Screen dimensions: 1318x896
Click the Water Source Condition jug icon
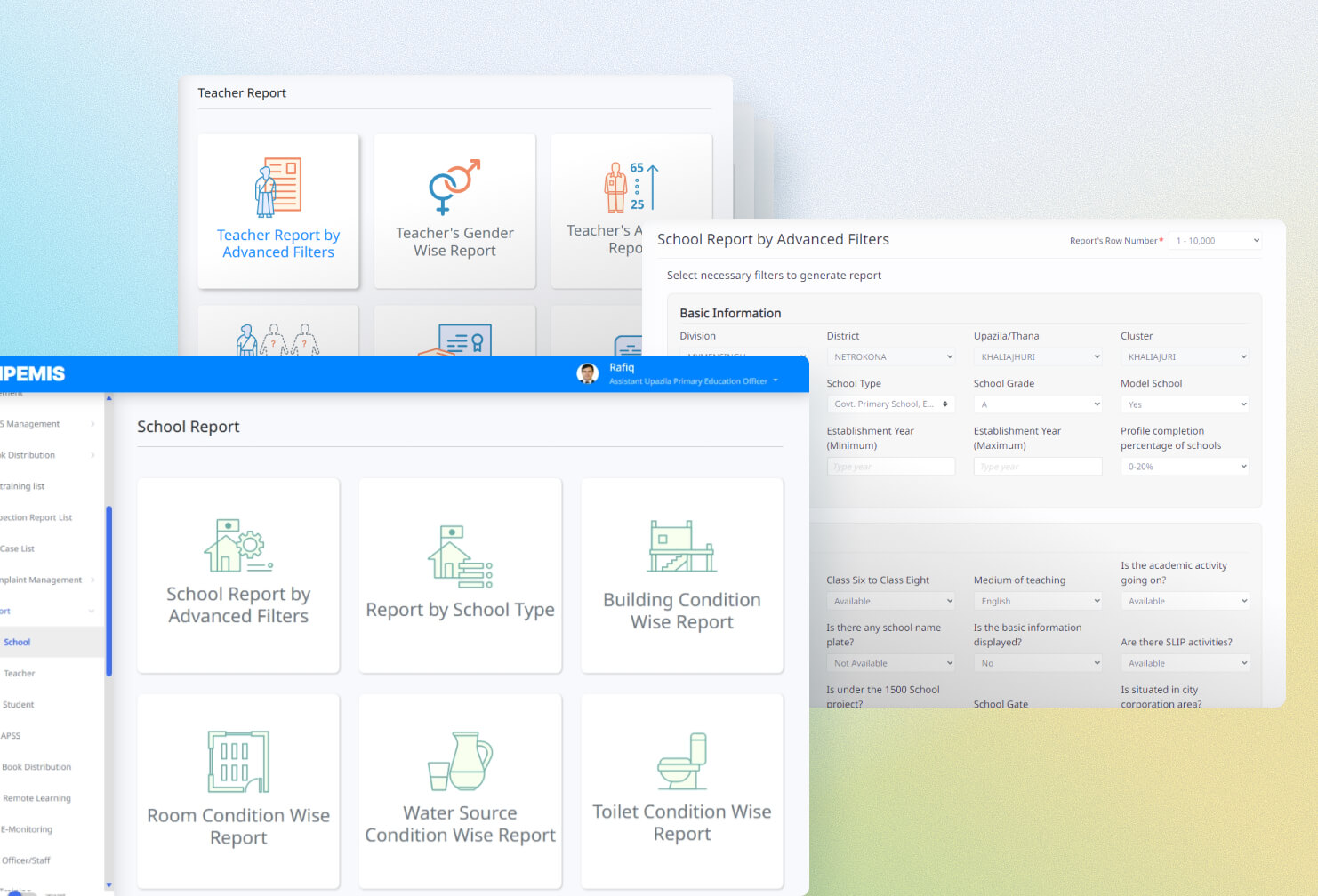point(460,761)
